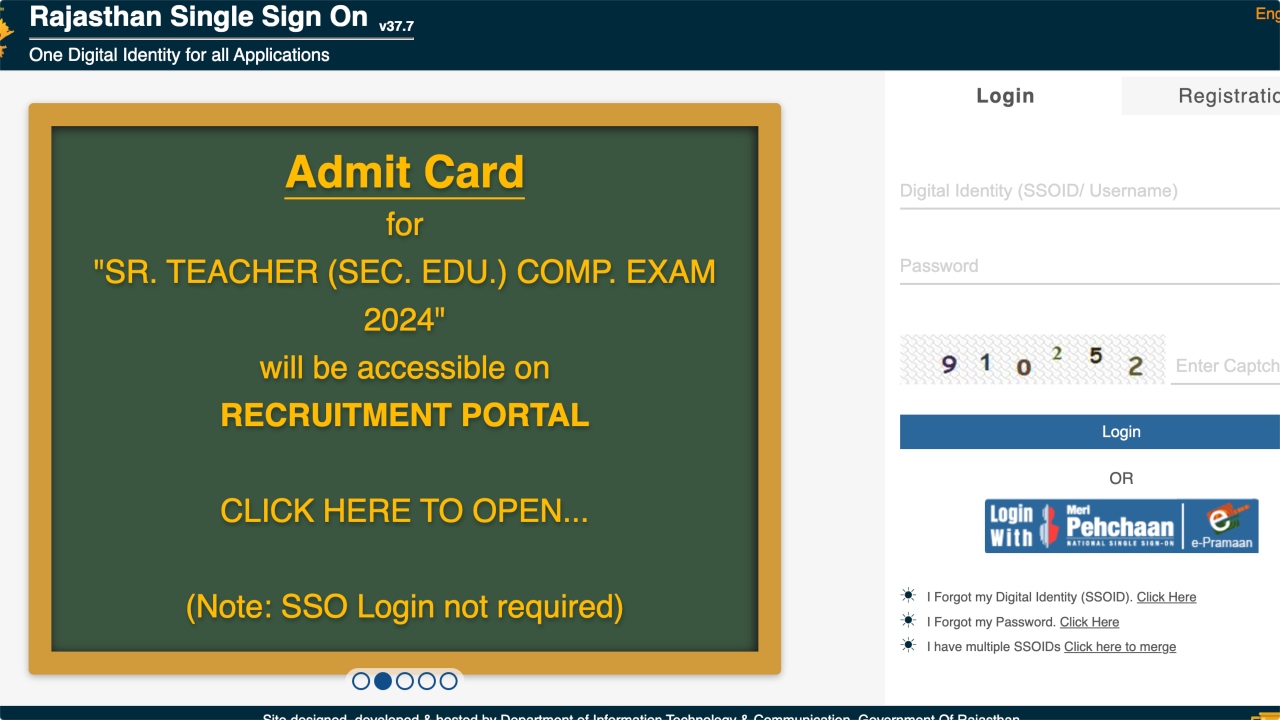
Task: Click the sun icon beside forgot SSOID option
Action: (908, 595)
